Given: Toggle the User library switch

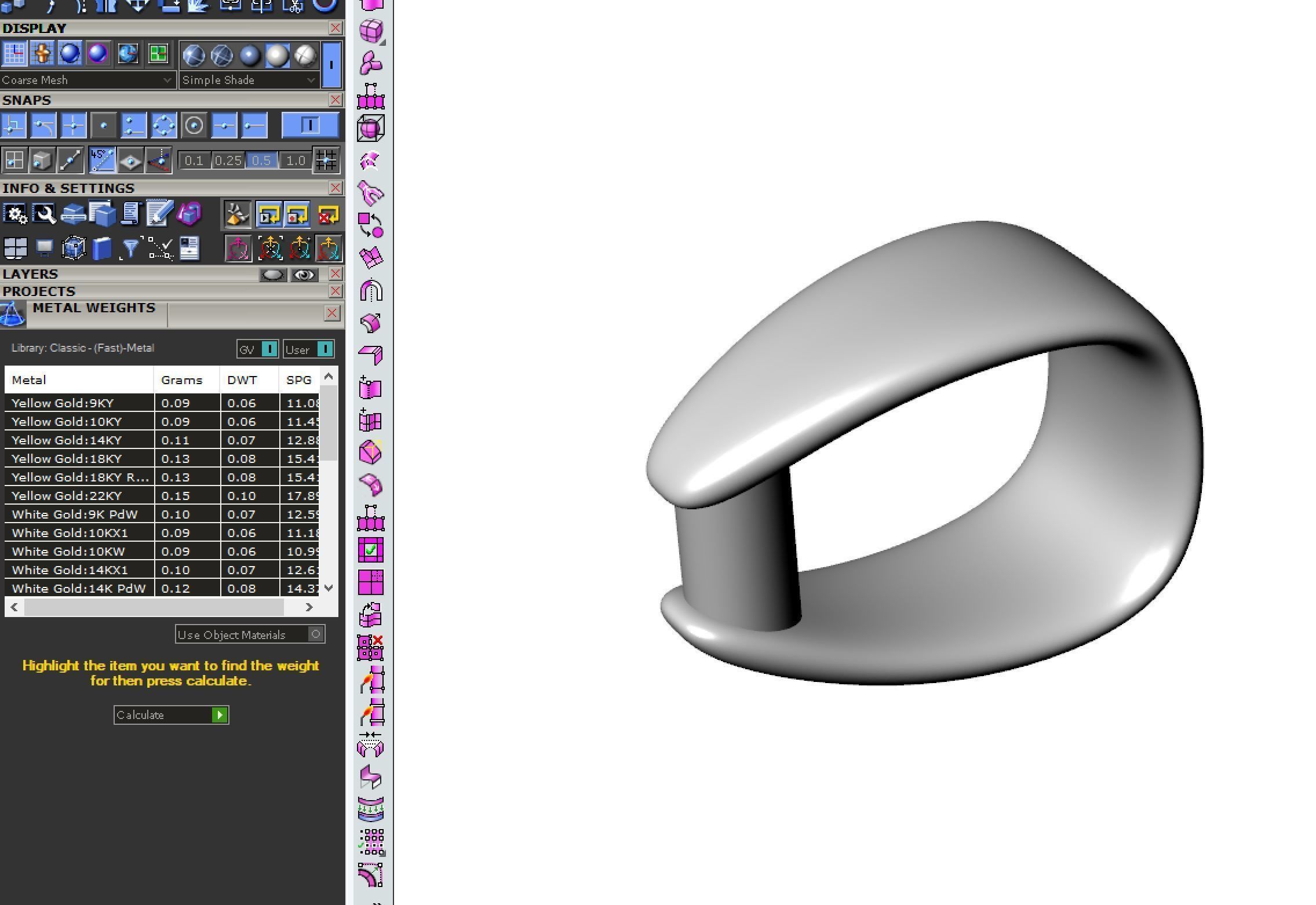Looking at the screenshot, I should tap(309, 349).
